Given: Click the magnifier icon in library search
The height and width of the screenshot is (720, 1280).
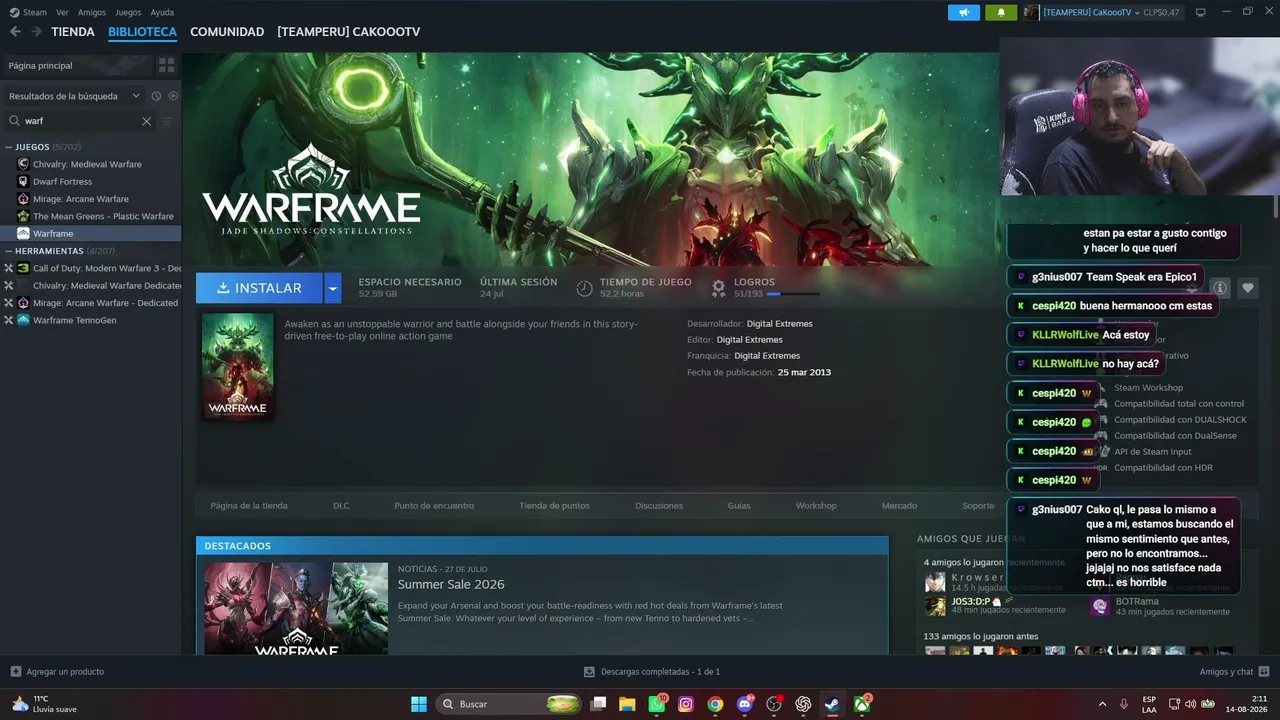Looking at the screenshot, I should coord(15,121).
